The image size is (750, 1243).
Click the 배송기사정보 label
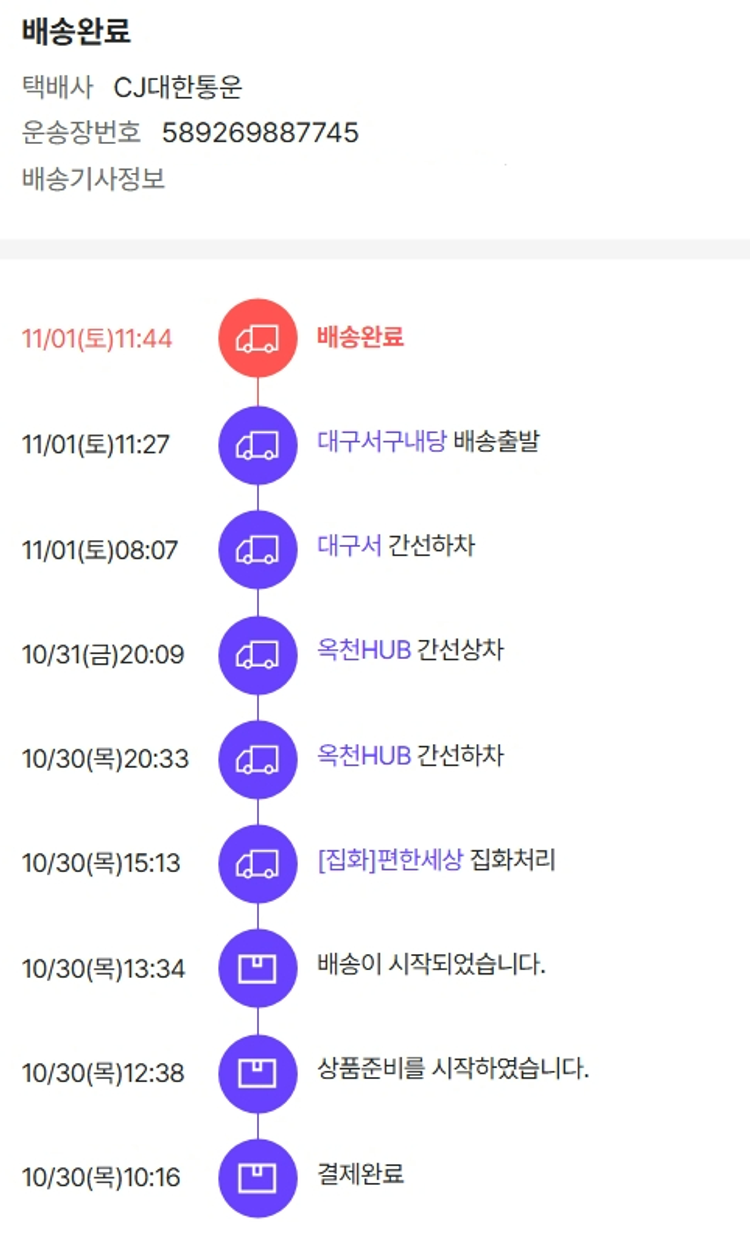point(93,180)
